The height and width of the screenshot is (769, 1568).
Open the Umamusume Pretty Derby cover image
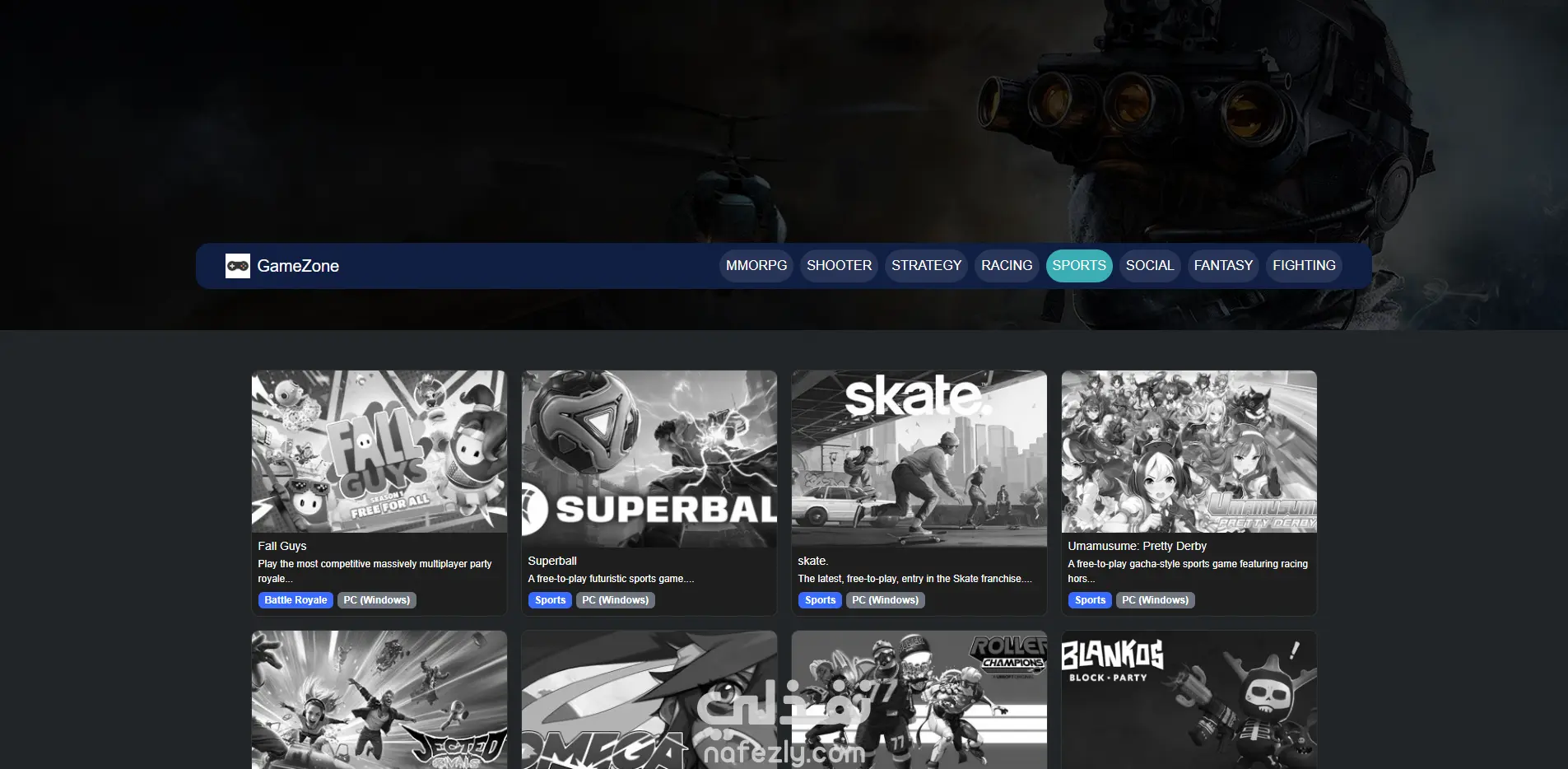[1189, 451]
